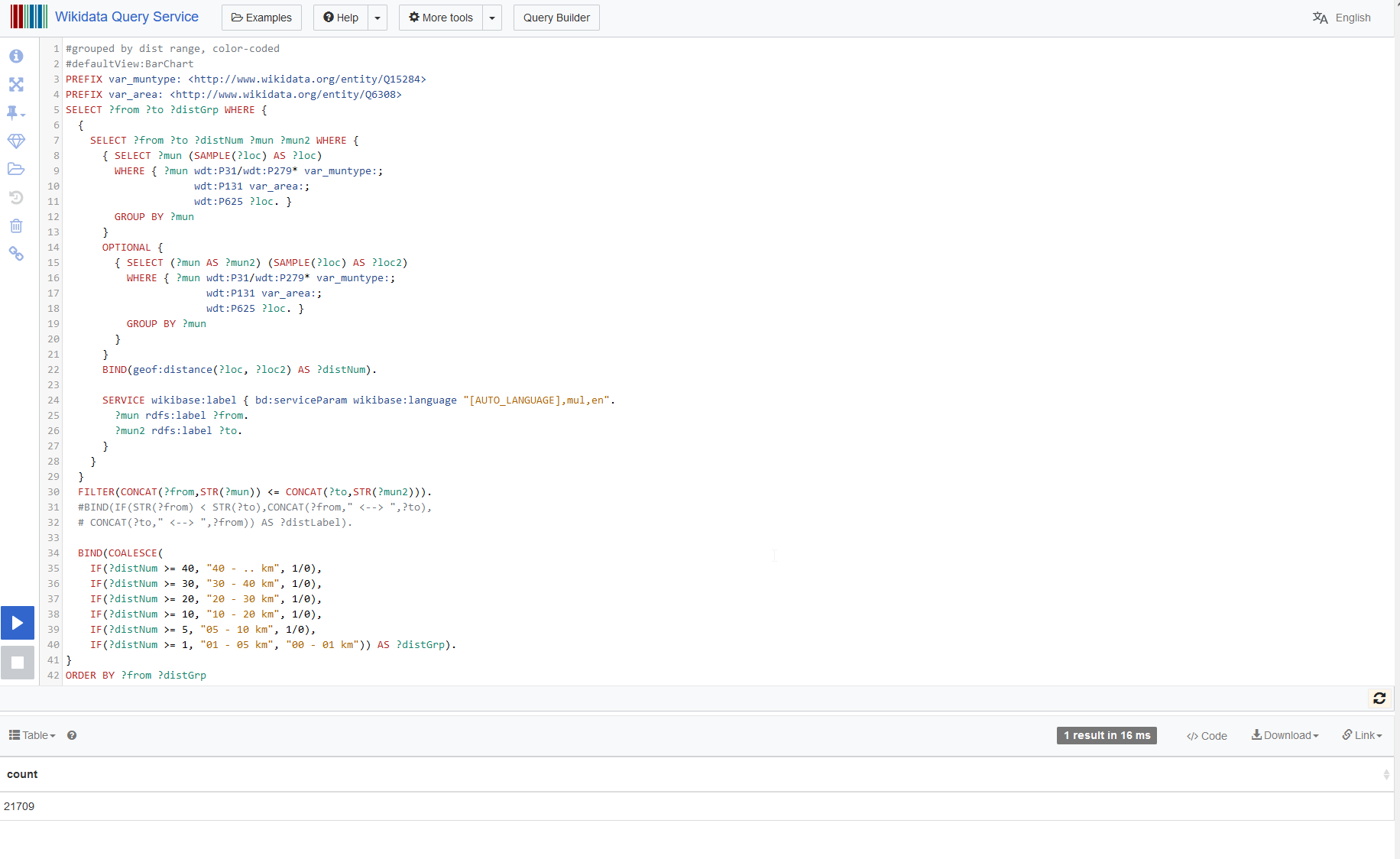Open the Examples dialog
Image resolution: width=1400 pixels, height=859 pixels.
[x=261, y=18]
